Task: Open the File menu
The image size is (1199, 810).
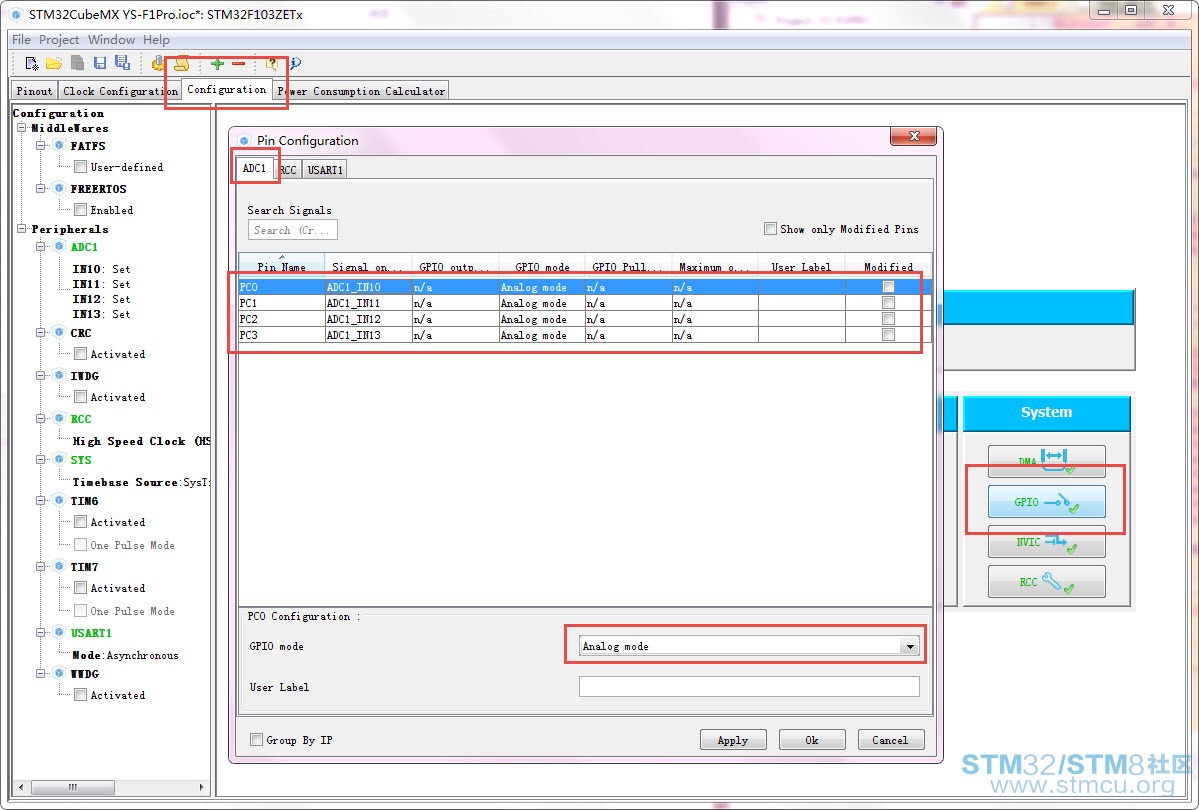Action: point(21,40)
